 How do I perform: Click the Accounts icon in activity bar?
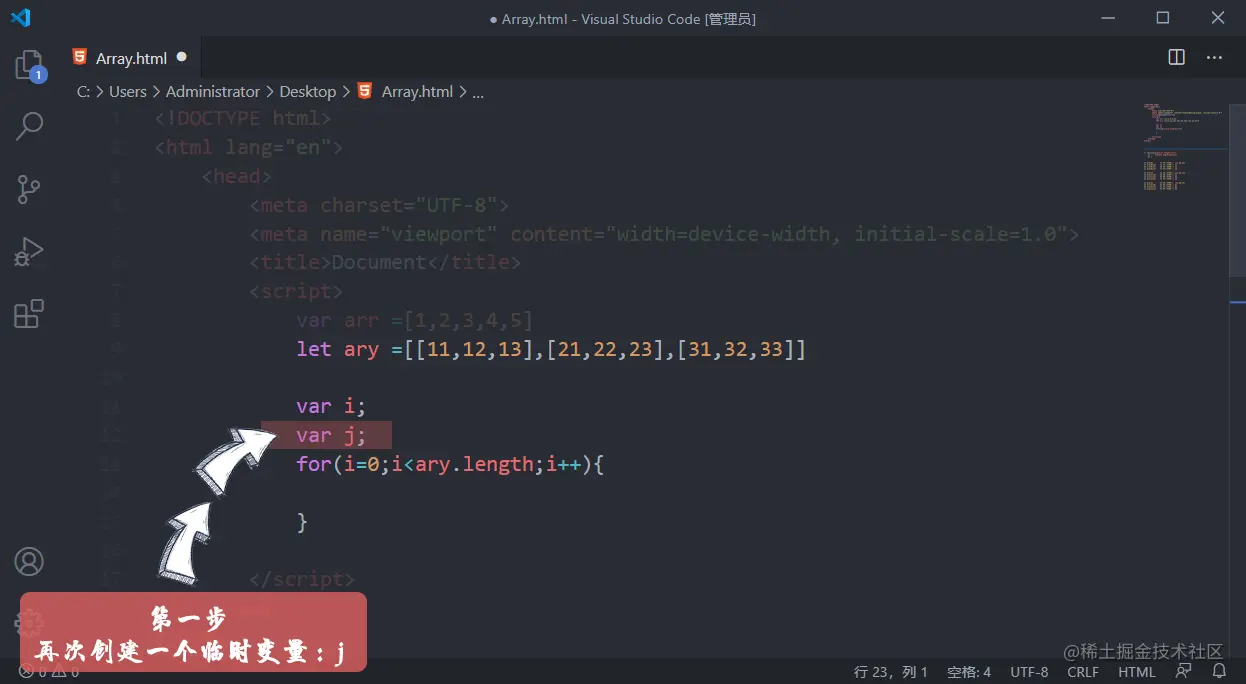[29, 561]
